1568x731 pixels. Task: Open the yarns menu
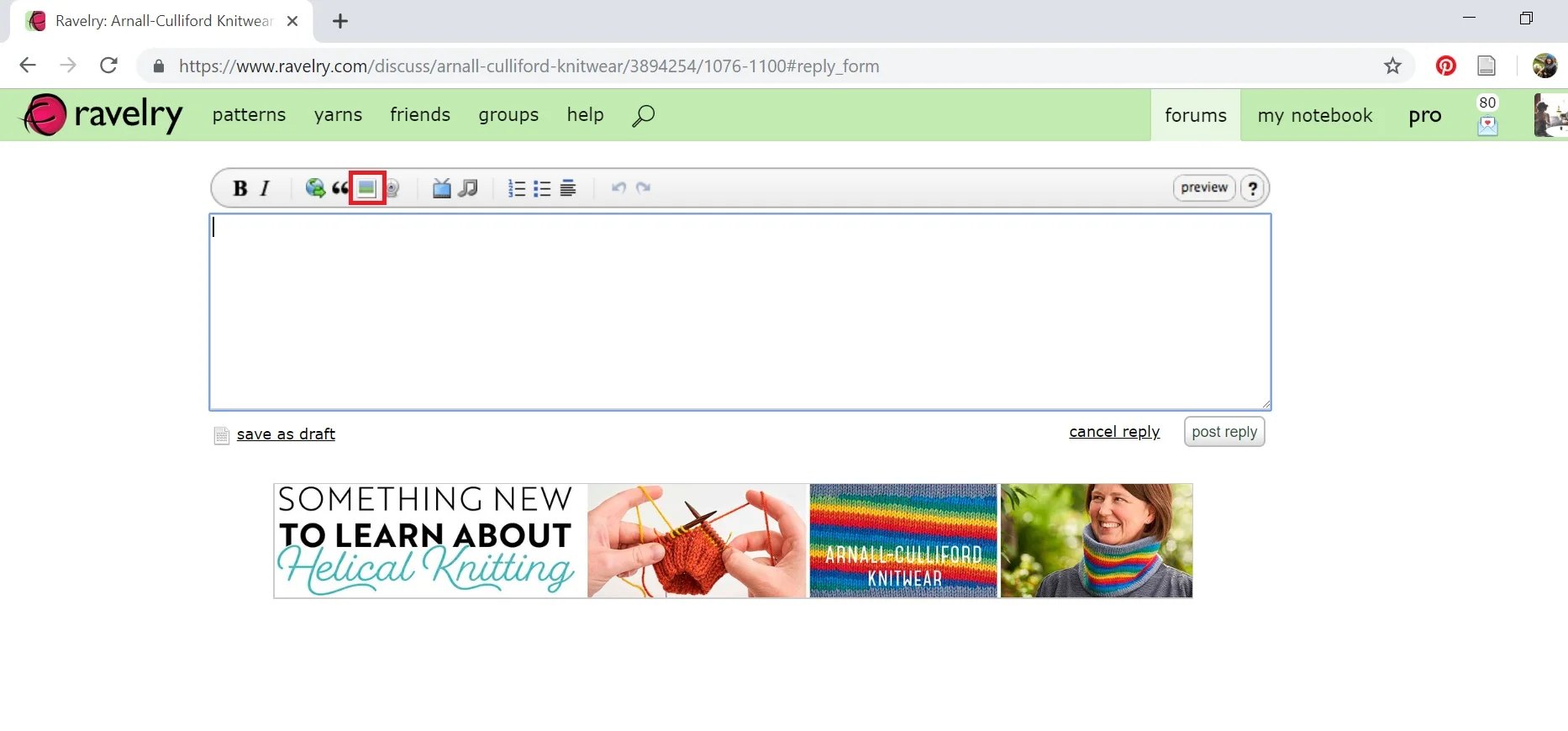click(x=338, y=114)
